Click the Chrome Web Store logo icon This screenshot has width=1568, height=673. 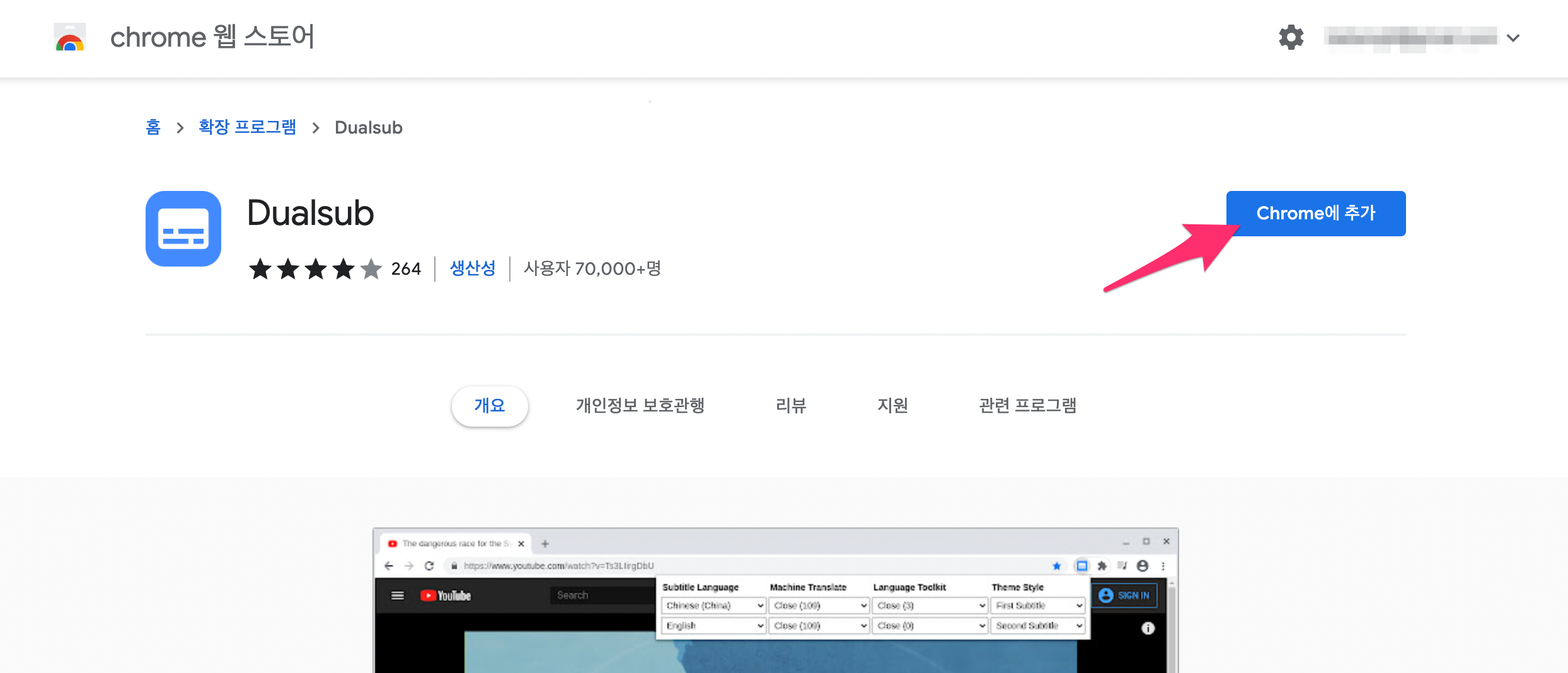click(x=69, y=37)
